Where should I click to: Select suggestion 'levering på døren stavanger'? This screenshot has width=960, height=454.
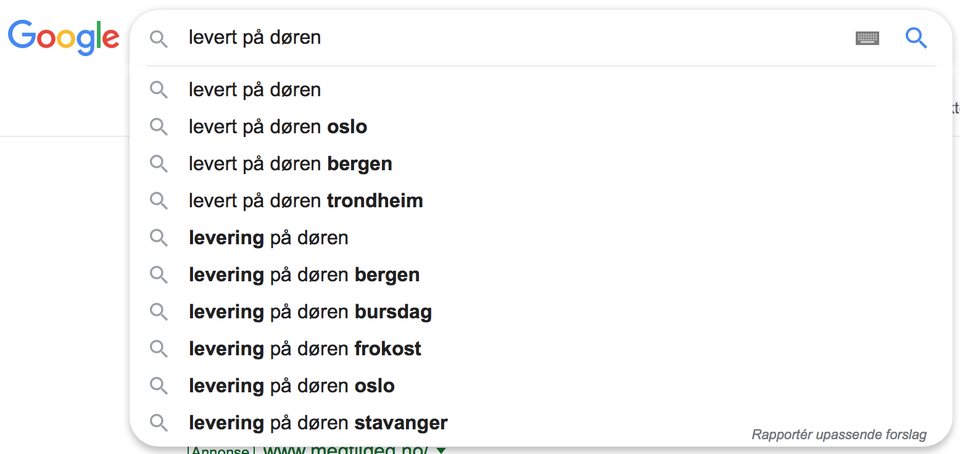click(318, 423)
